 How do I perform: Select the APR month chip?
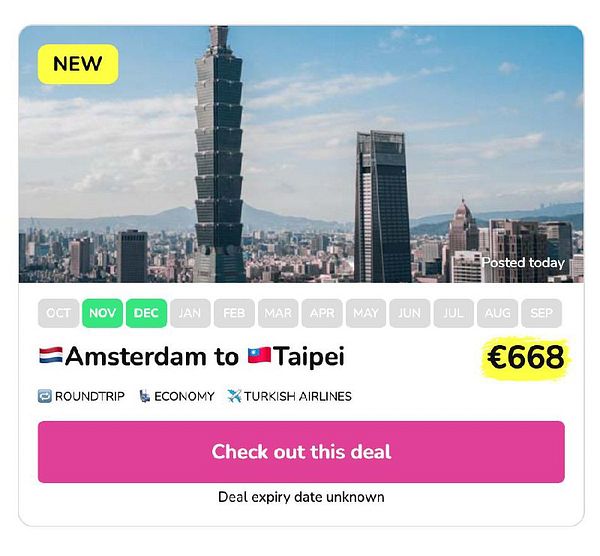pos(322,313)
